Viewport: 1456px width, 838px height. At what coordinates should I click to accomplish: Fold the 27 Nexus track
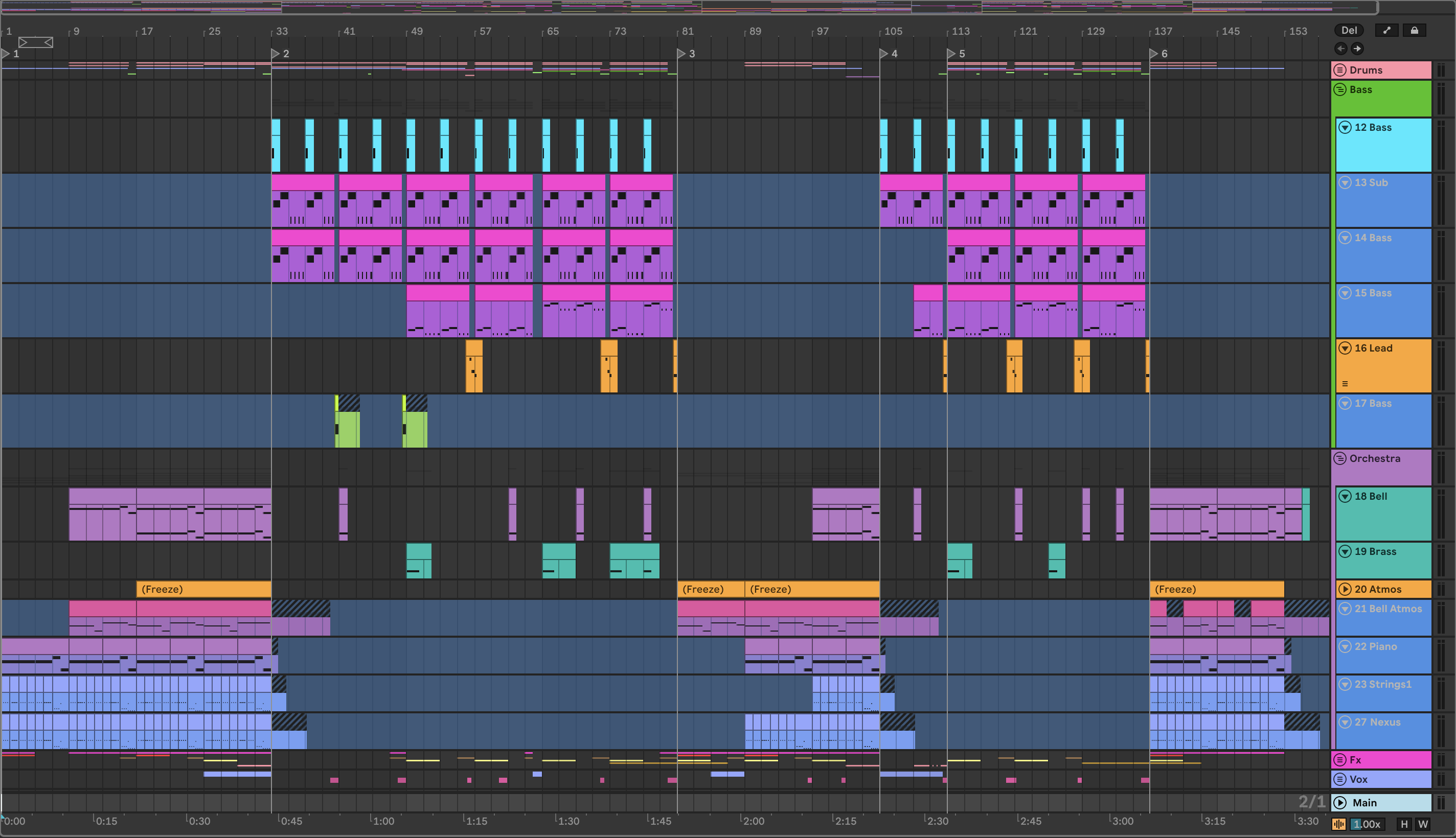1345,723
